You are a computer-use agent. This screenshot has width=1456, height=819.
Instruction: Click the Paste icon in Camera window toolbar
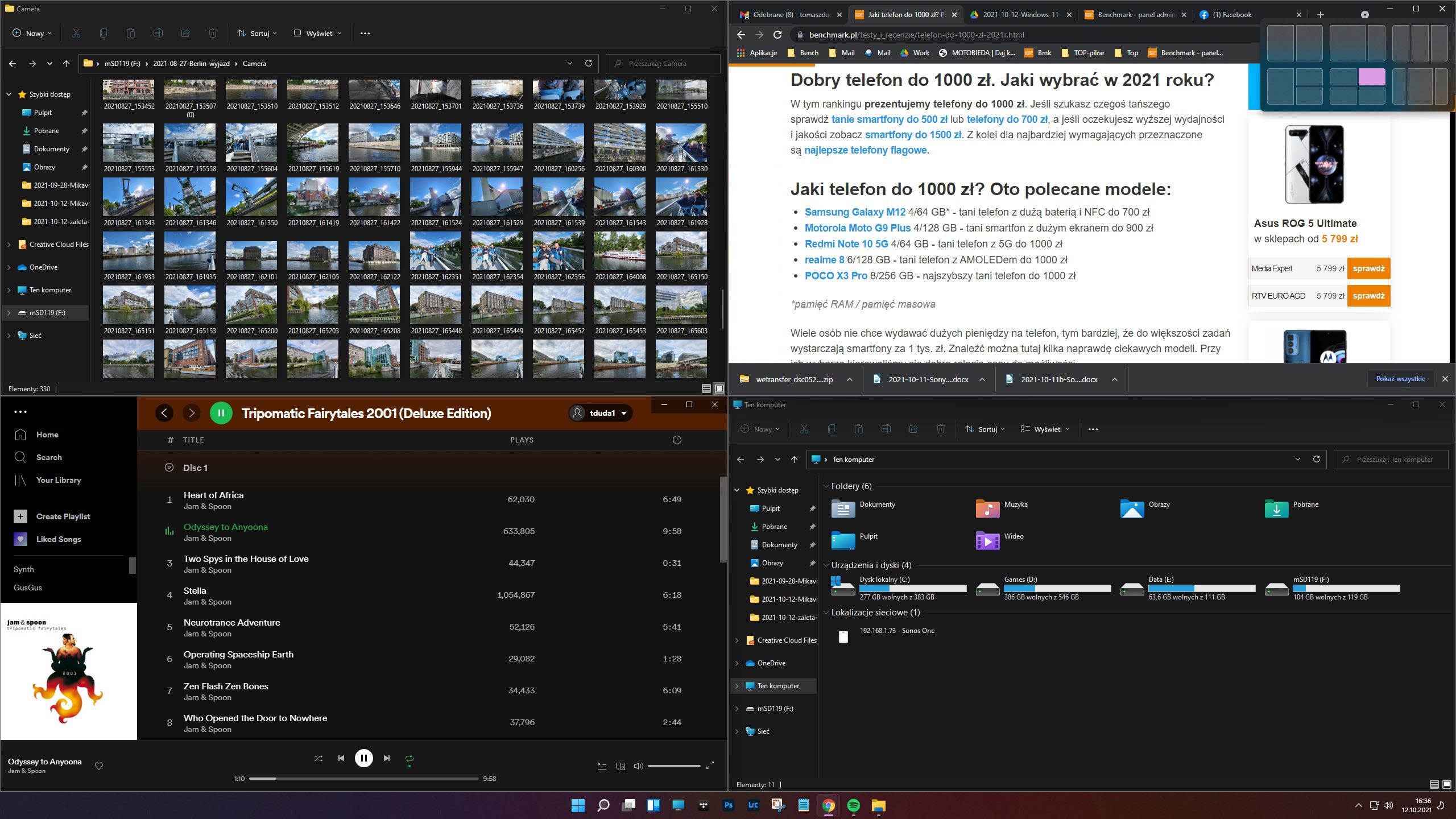pos(131,33)
